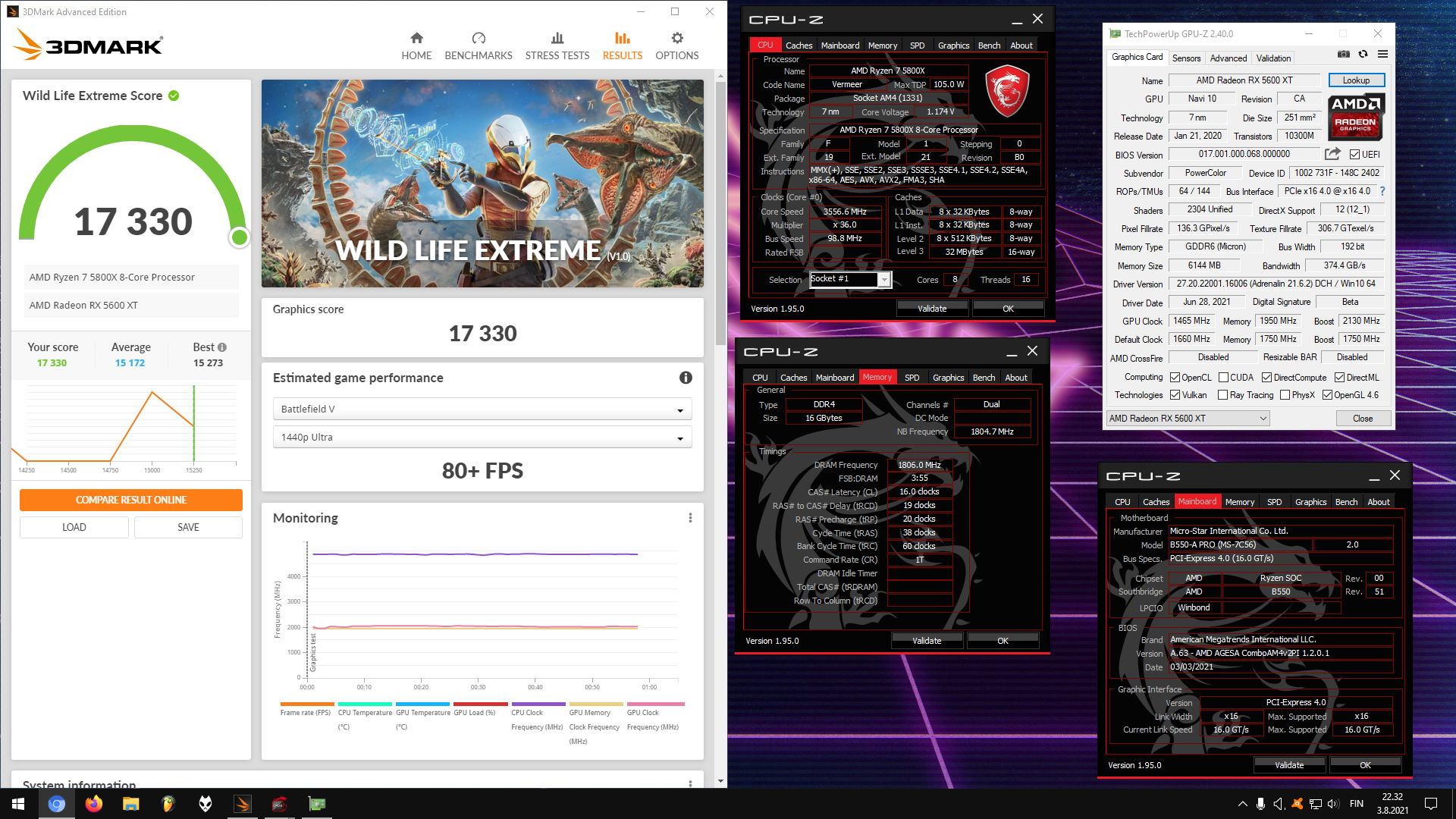This screenshot has width=1456, height=819.
Task: Click the CPU Clock purple legend swatch
Action: 538,704
